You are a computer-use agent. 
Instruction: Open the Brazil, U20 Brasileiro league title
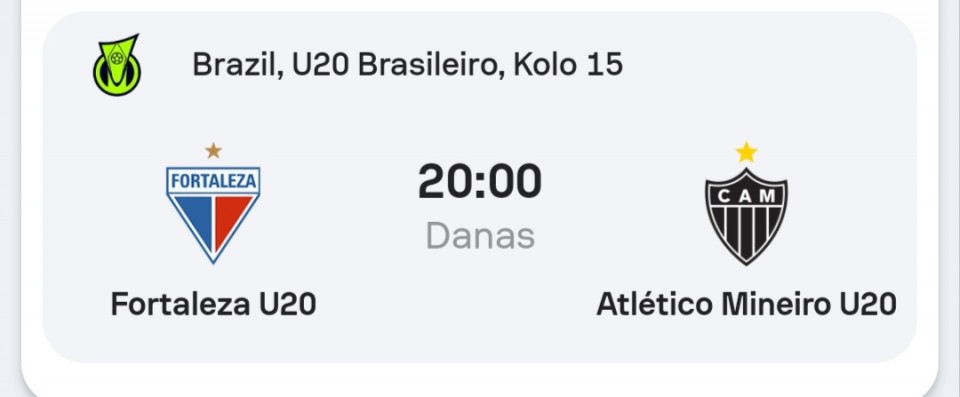(x=408, y=65)
